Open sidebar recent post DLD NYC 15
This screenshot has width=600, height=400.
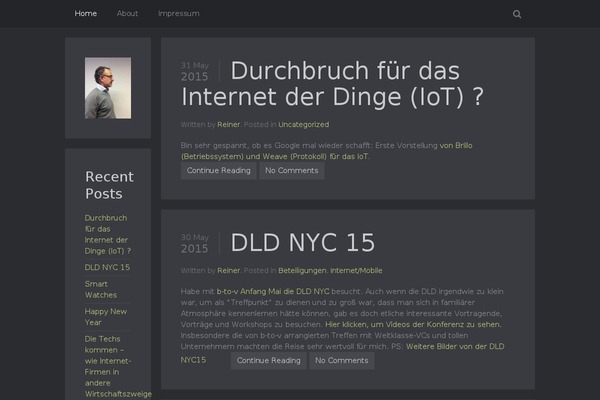tap(107, 267)
